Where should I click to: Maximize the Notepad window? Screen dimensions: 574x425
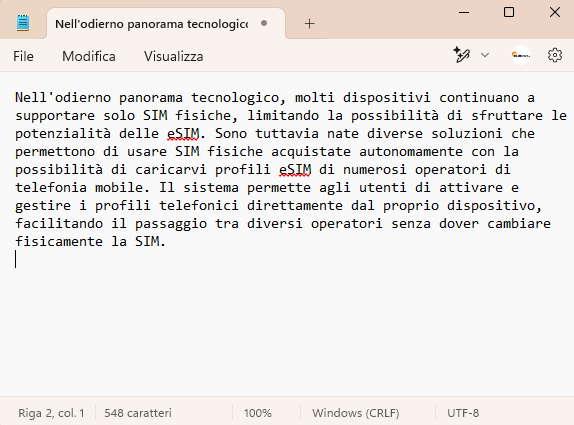coord(509,12)
